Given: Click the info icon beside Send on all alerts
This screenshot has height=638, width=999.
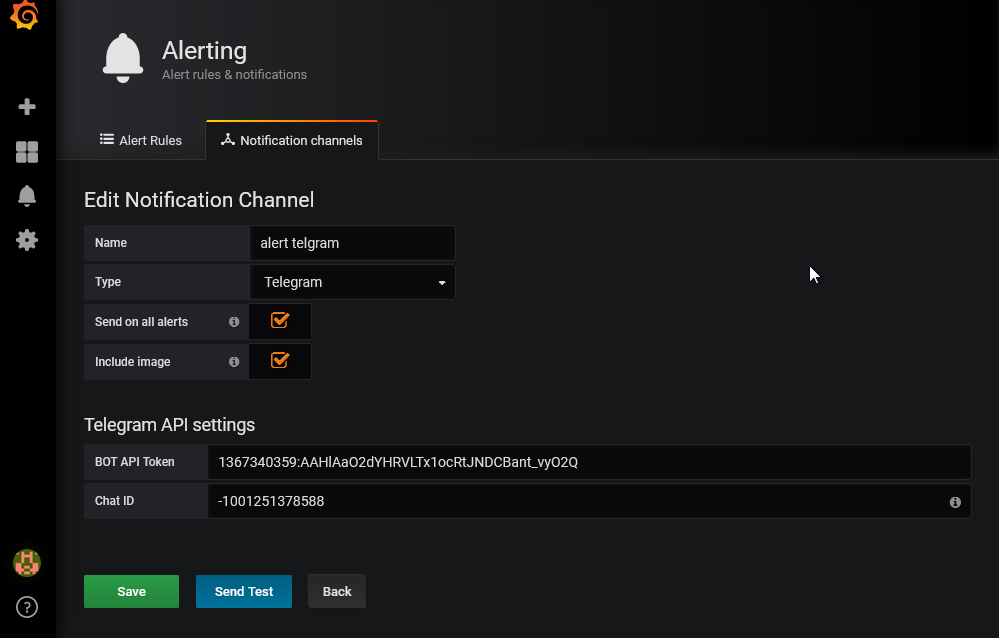Looking at the screenshot, I should [x=233, y=322].
